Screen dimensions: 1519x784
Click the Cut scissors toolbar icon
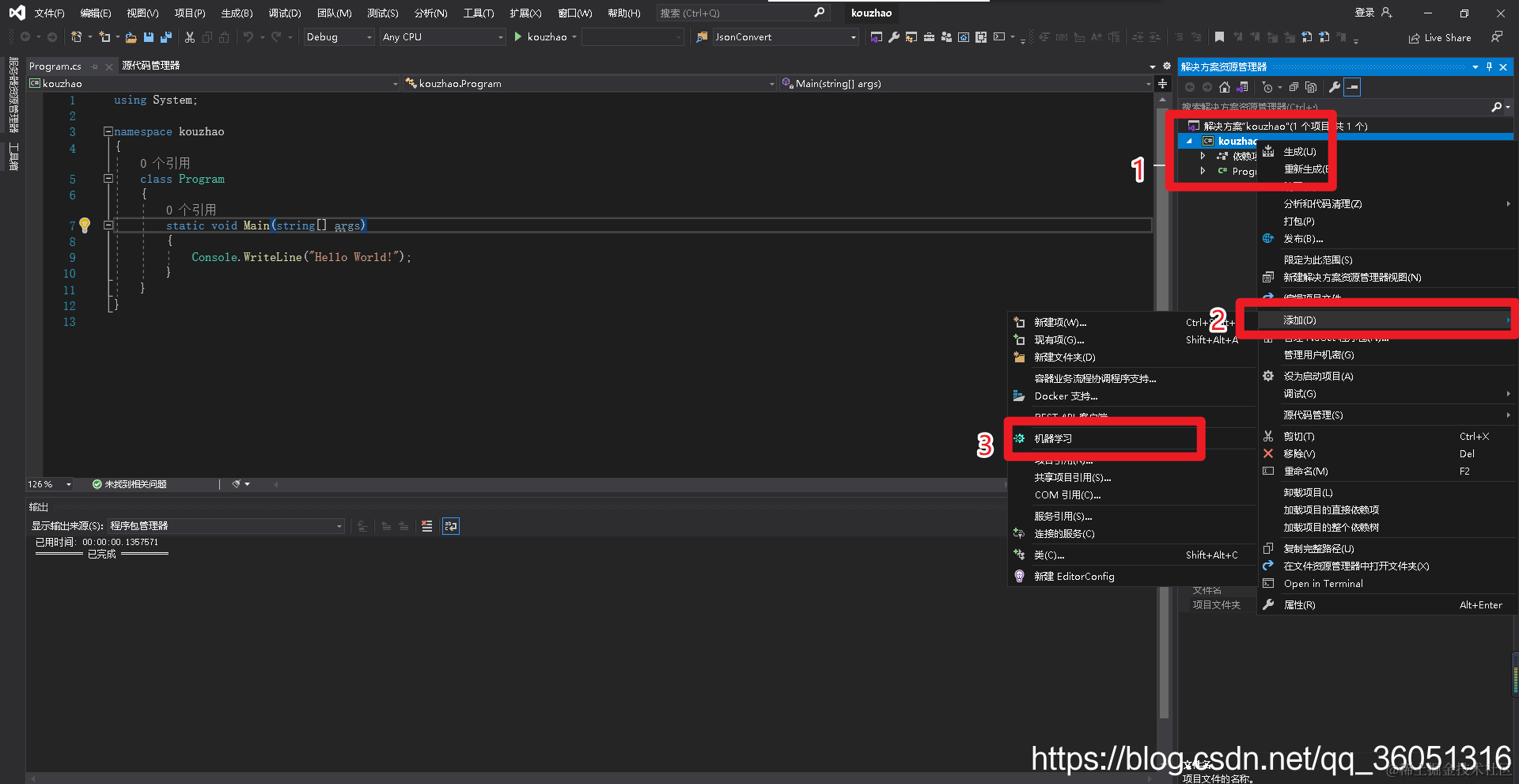tap(190, 37)
